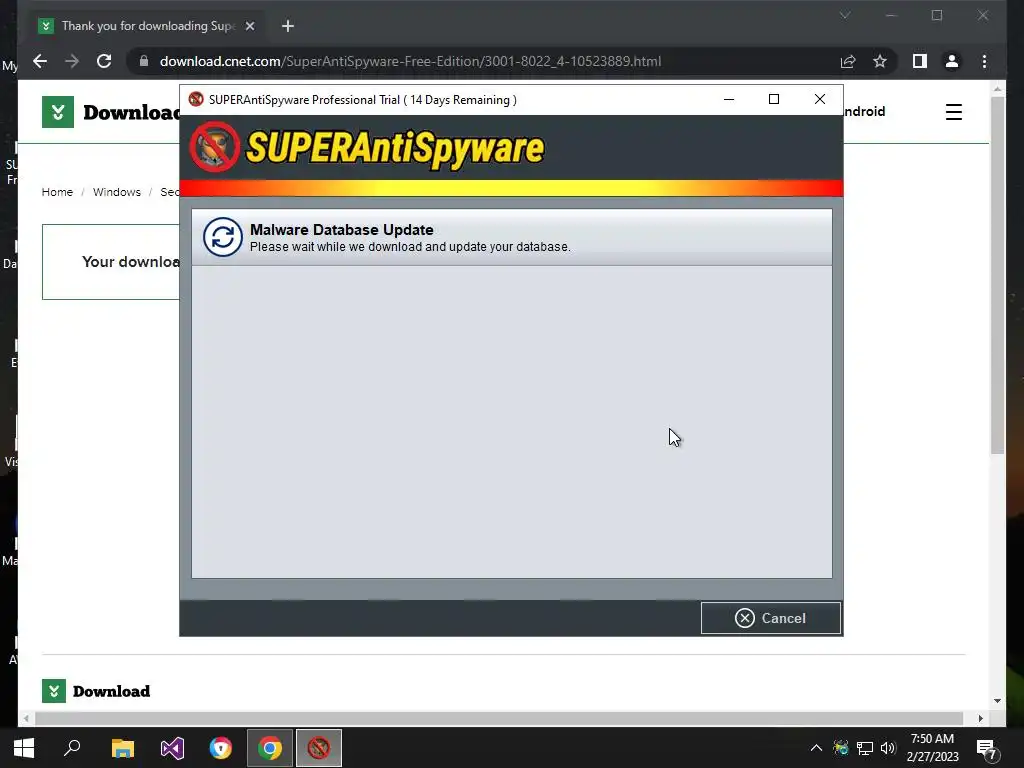Close the SUPERAntiSpyware trial window

click(x=820, y=99)
